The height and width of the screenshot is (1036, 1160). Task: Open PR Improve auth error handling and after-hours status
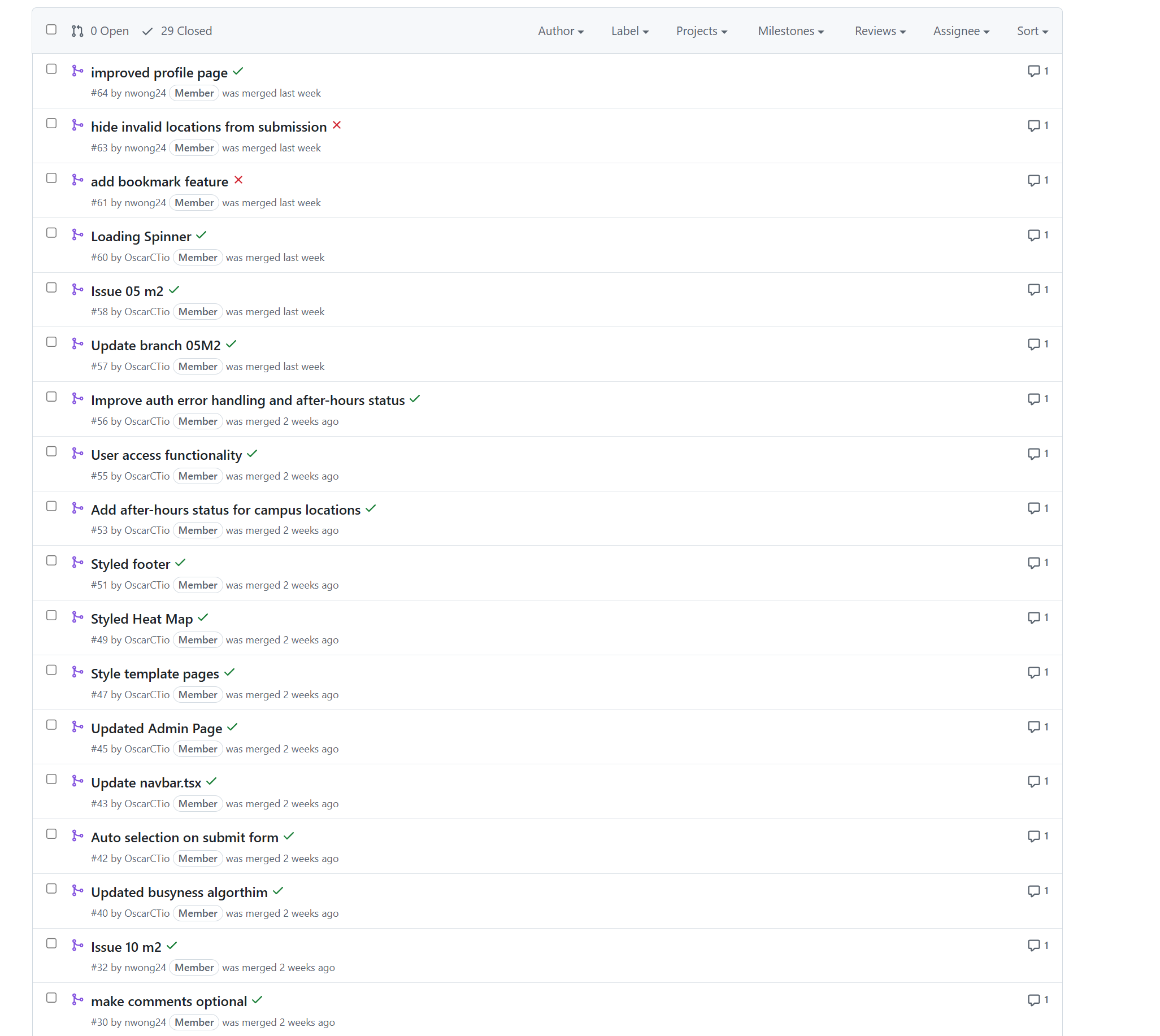click(x=247, y=401)
